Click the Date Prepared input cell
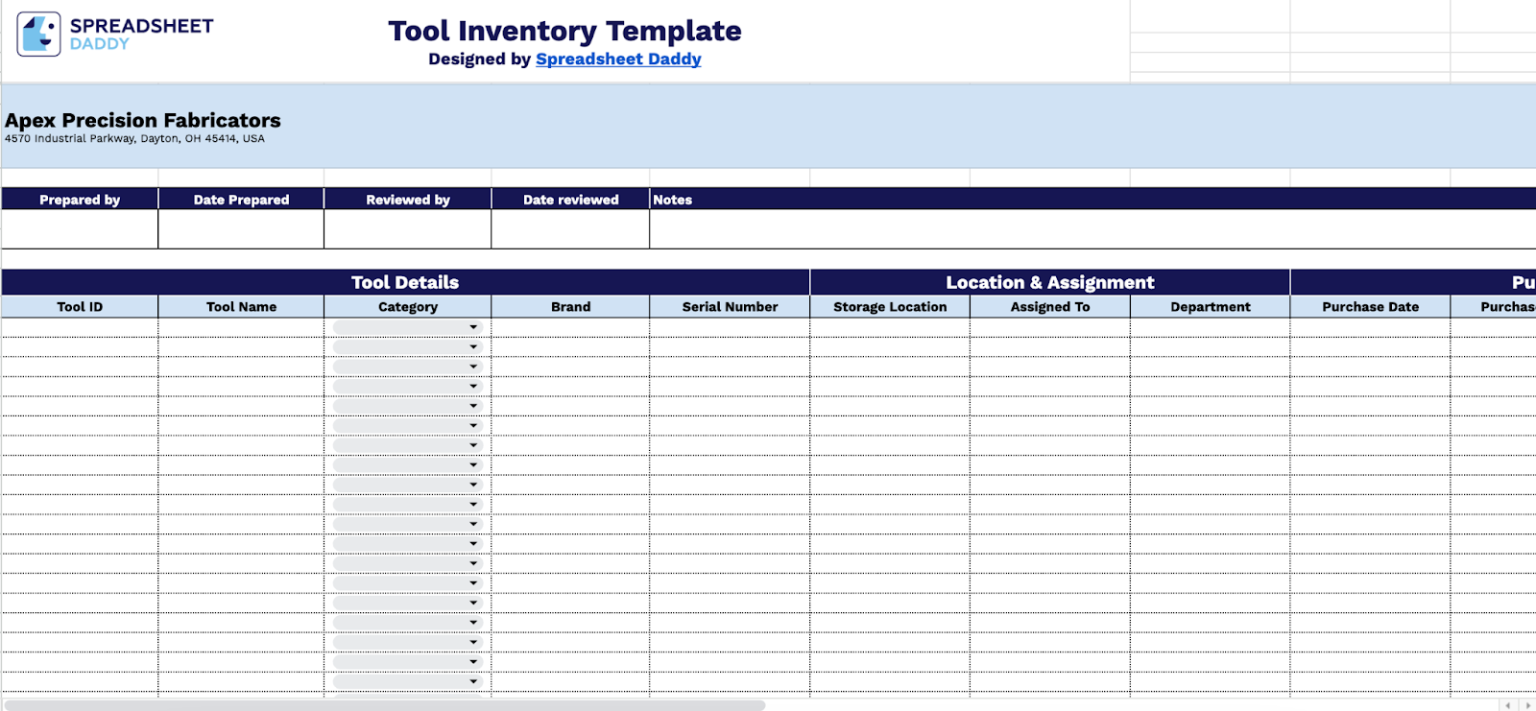Screen dimensions: 1536x711 [x=240, y=228]
